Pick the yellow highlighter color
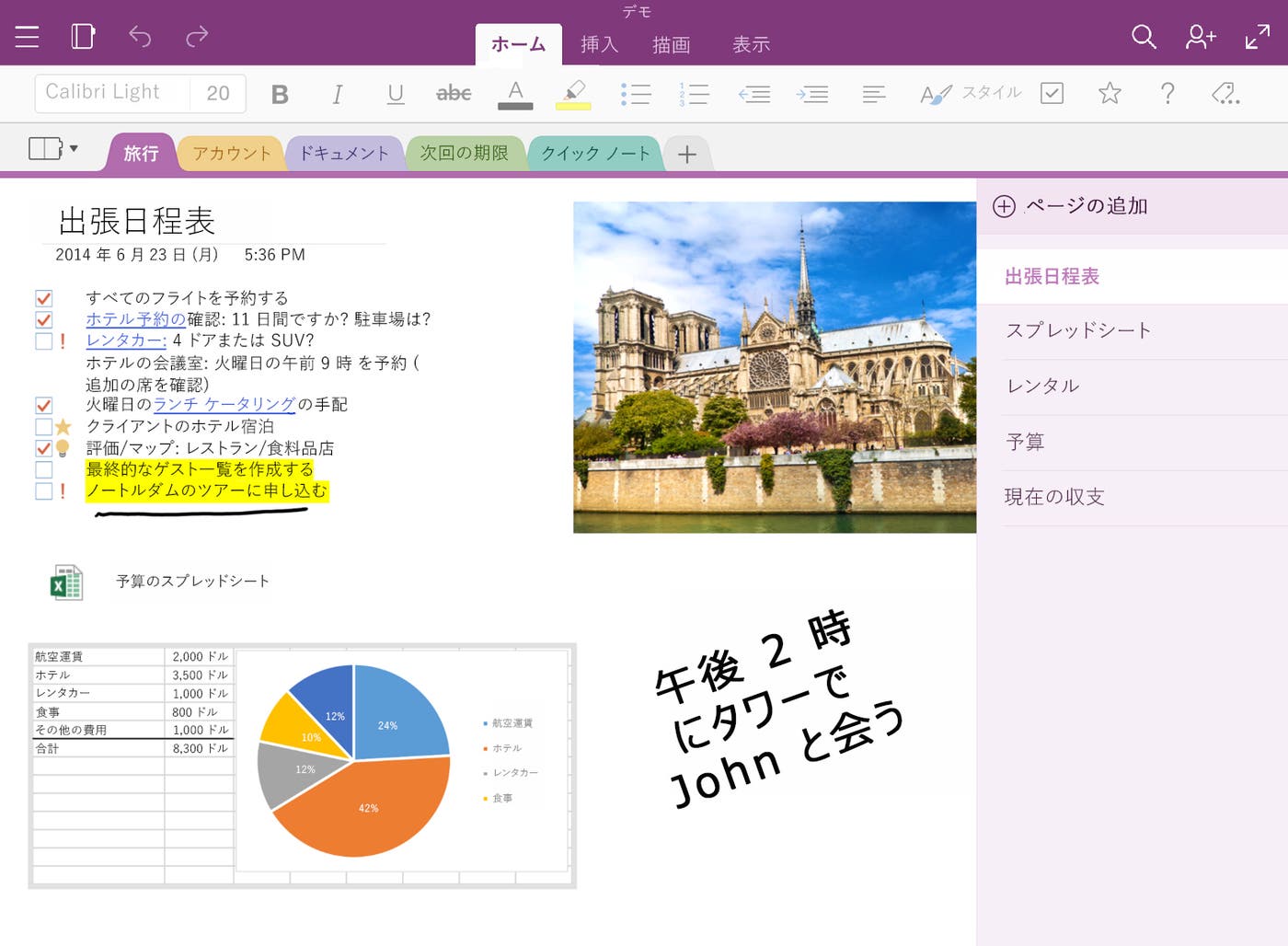1288x946 pixels. 573,94
